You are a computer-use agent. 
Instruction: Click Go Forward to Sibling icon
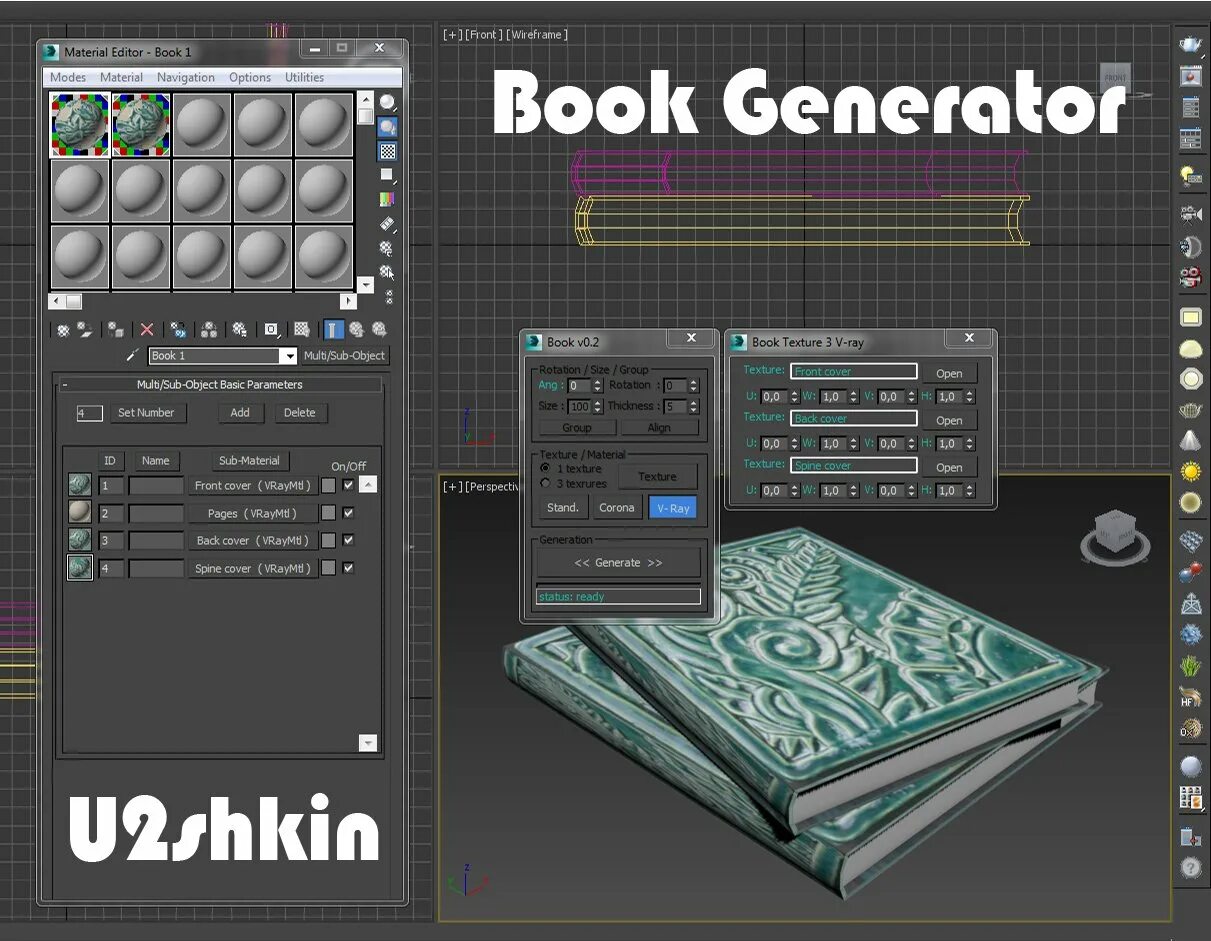(380, 330)
